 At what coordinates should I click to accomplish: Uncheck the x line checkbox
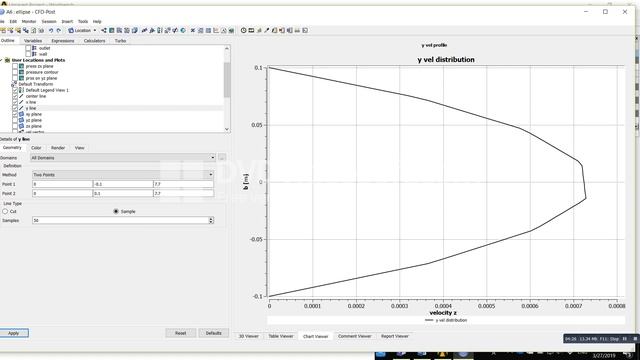click(15, 102)
